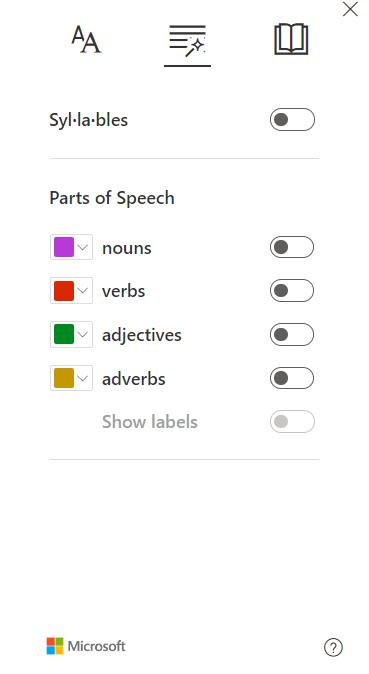Turn on nouns highlighting
The image size is (369, 674).
pos(292,247)
